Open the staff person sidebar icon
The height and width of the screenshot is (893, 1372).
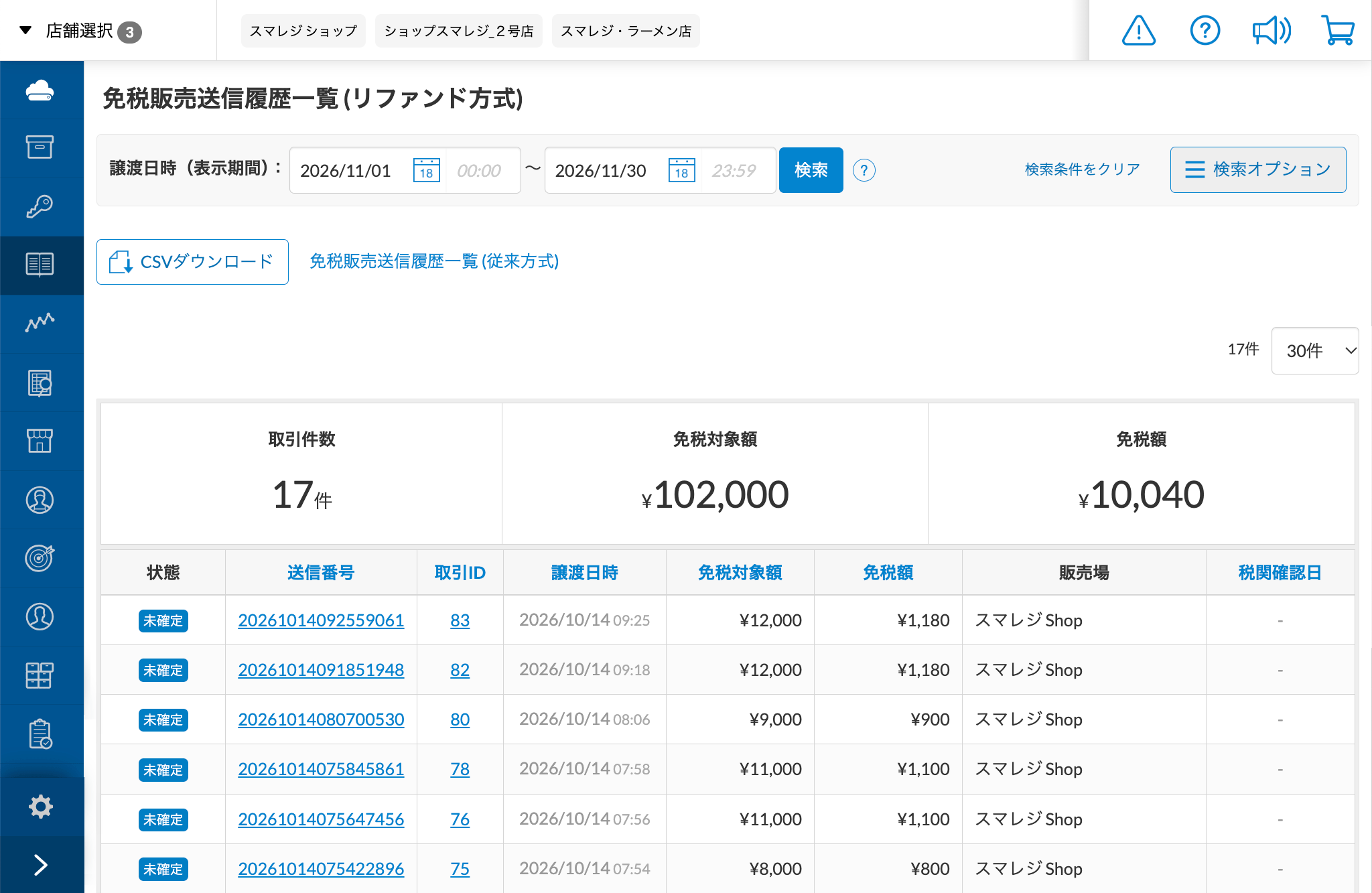point(40,500)
